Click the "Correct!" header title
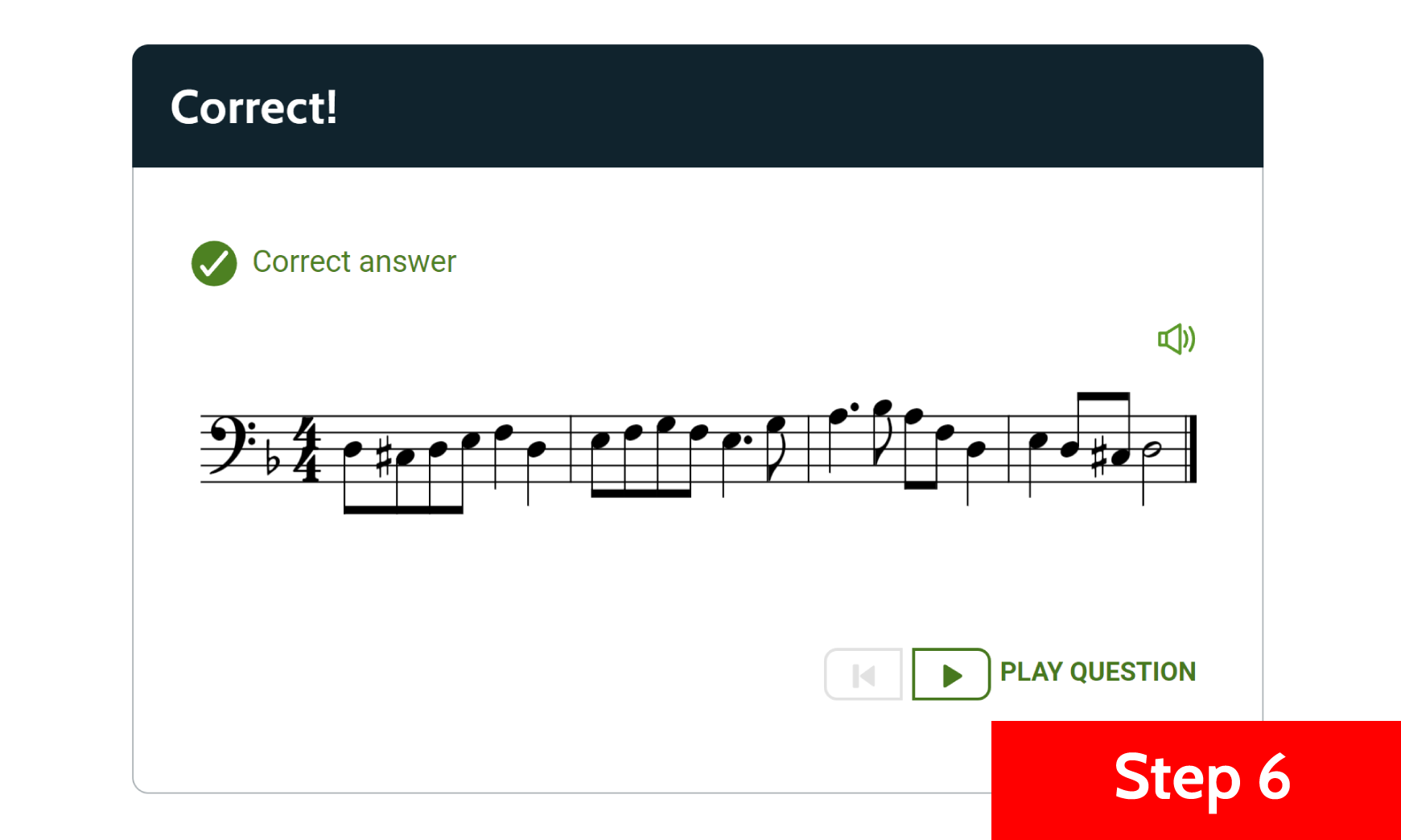Image resolution: width=1401 pixels, height=840 pixels. pyautogui.click(x=253, y=107)
